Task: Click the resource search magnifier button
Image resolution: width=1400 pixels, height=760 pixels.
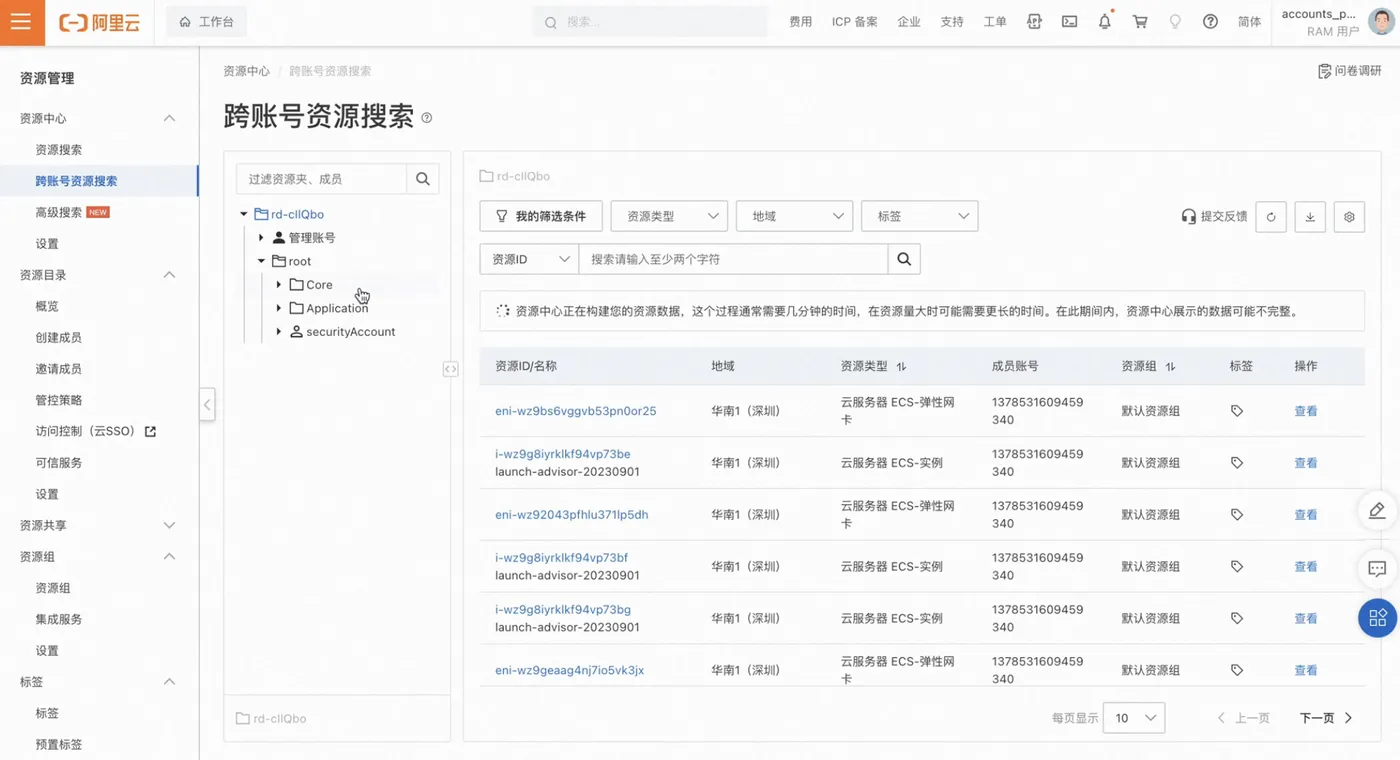Action: pos(904,259)
